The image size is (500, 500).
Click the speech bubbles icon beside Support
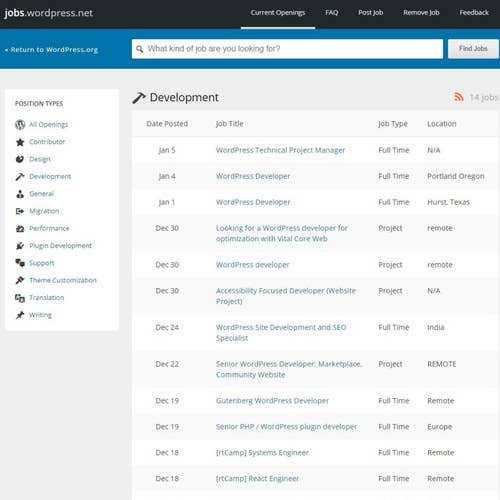tap(20, 263)
